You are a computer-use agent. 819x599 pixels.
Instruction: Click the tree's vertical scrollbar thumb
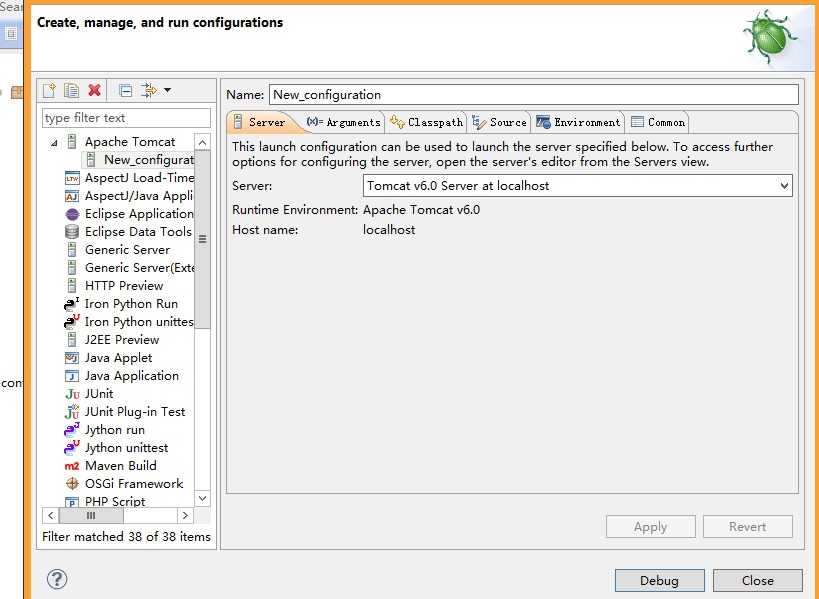pyautogui.click(x=203, y=240)
